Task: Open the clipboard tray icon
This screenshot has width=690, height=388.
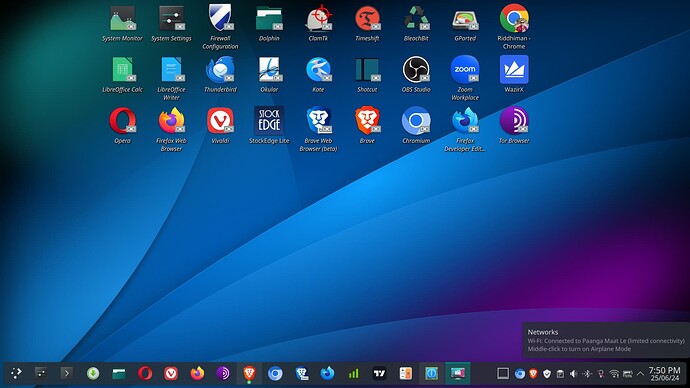Action: coord(560,374)
